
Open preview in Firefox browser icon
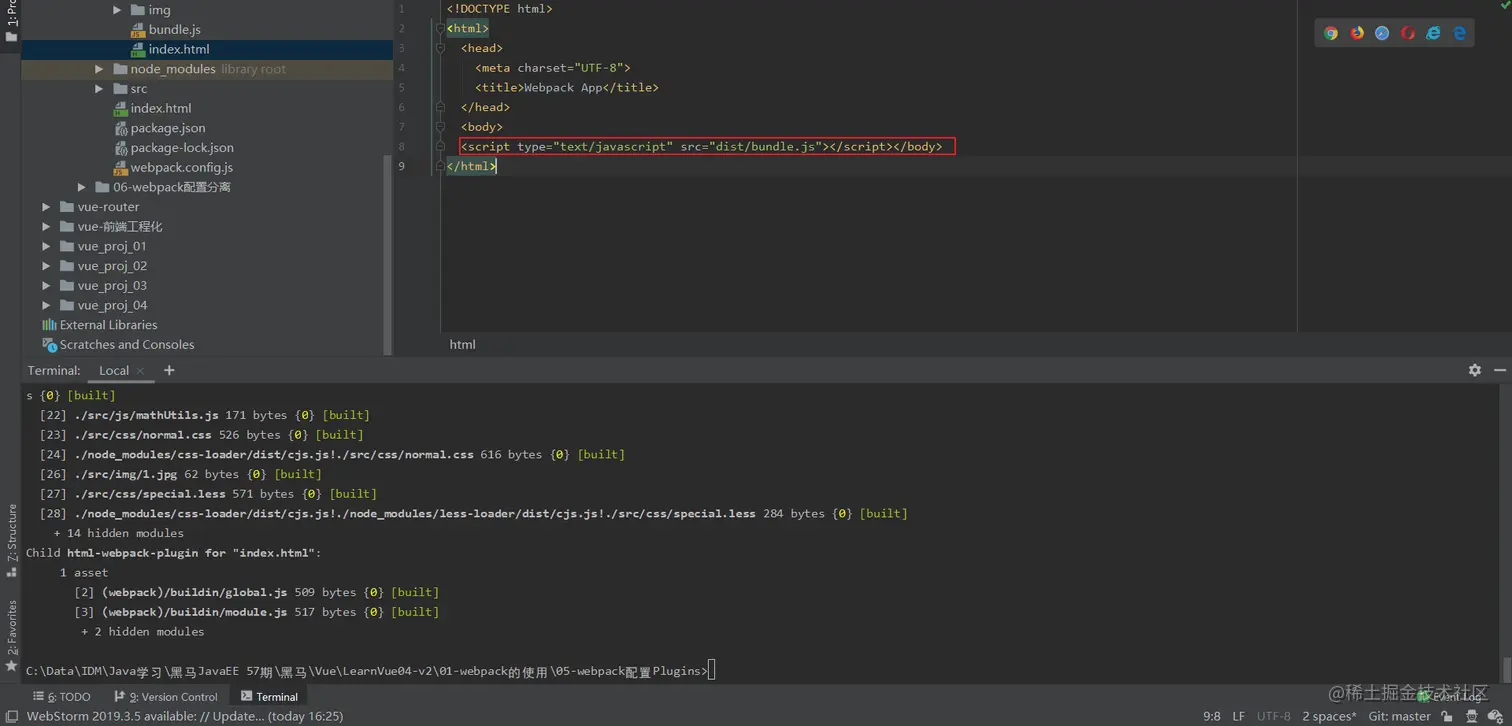1357,33
